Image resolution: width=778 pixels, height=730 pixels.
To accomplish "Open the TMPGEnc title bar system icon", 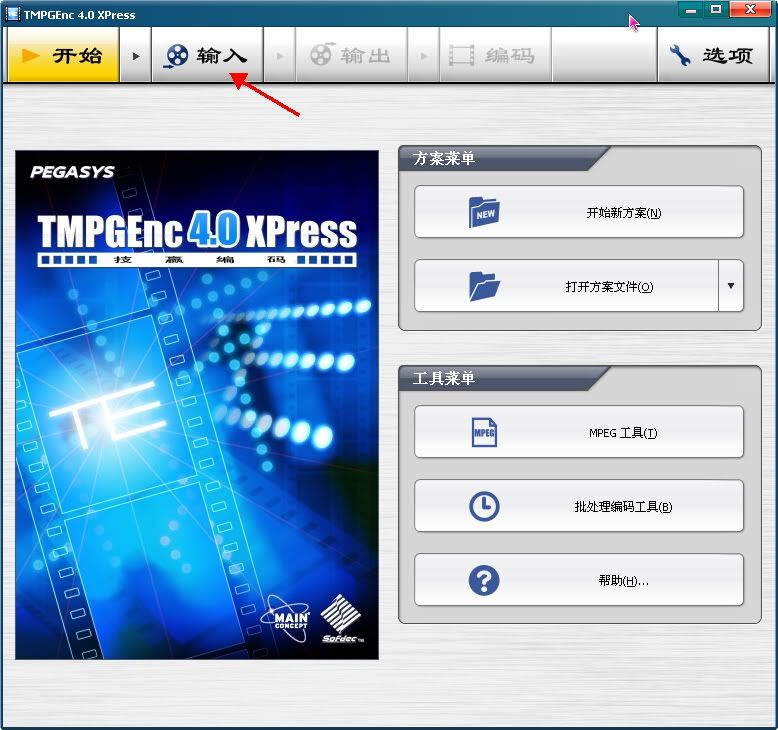I will [x=12, y=14].
